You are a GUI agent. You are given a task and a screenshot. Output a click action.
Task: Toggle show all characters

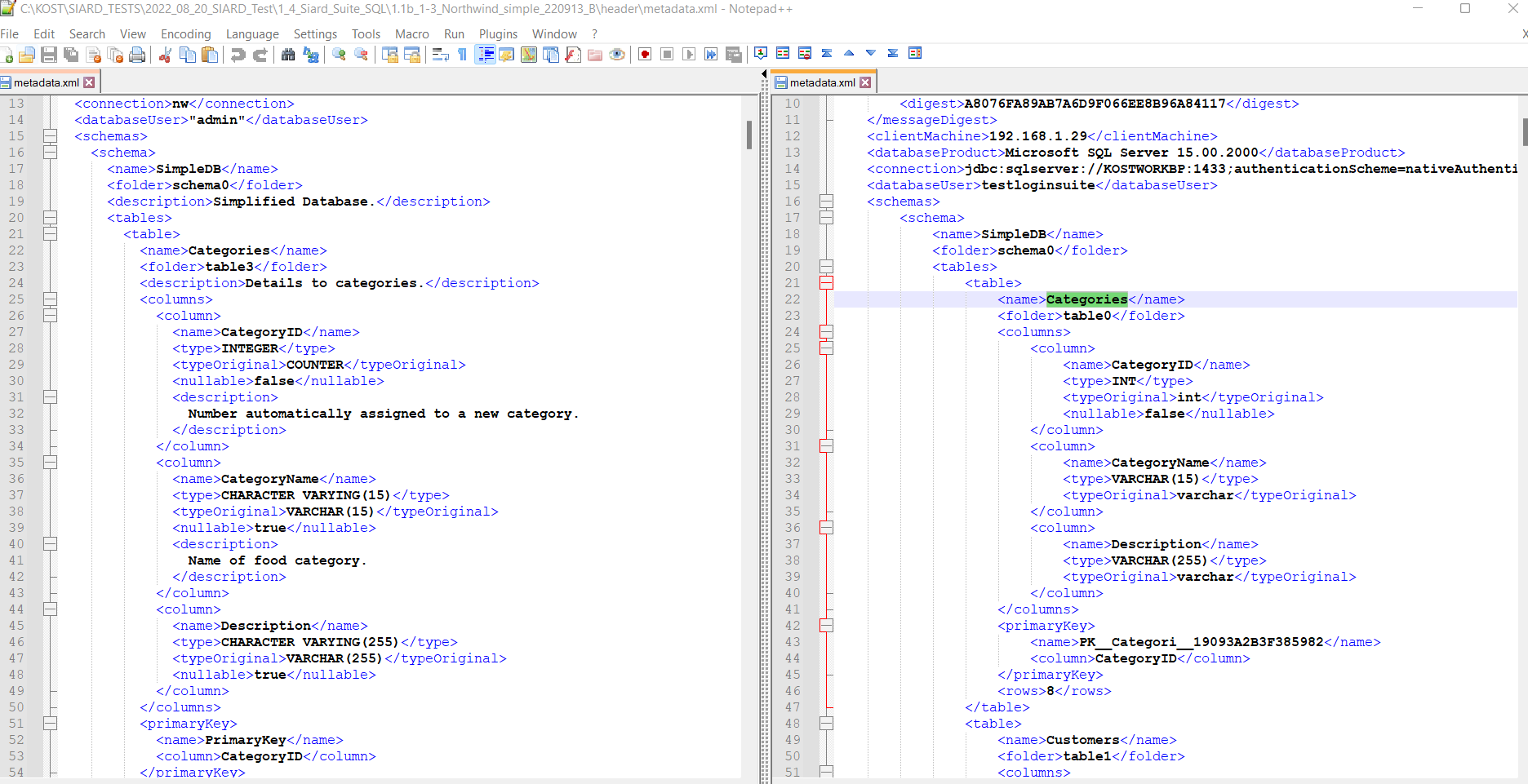point(462,54)
